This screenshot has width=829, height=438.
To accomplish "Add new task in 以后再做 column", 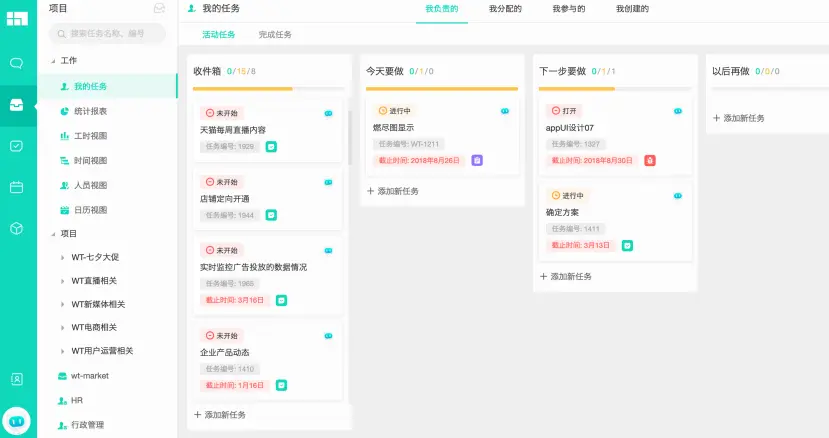I will [739, 118].
